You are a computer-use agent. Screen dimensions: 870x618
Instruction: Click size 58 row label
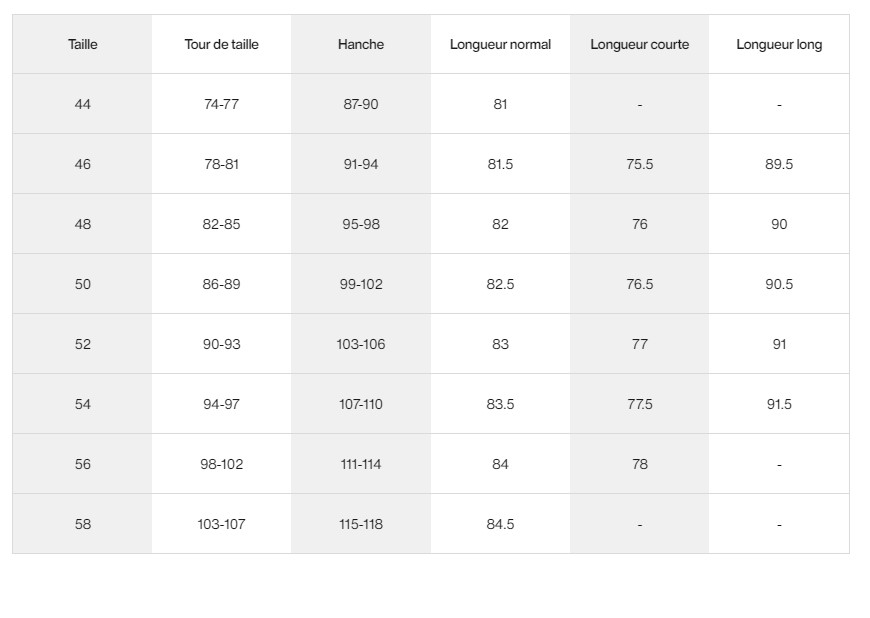(x=83, y=524)
